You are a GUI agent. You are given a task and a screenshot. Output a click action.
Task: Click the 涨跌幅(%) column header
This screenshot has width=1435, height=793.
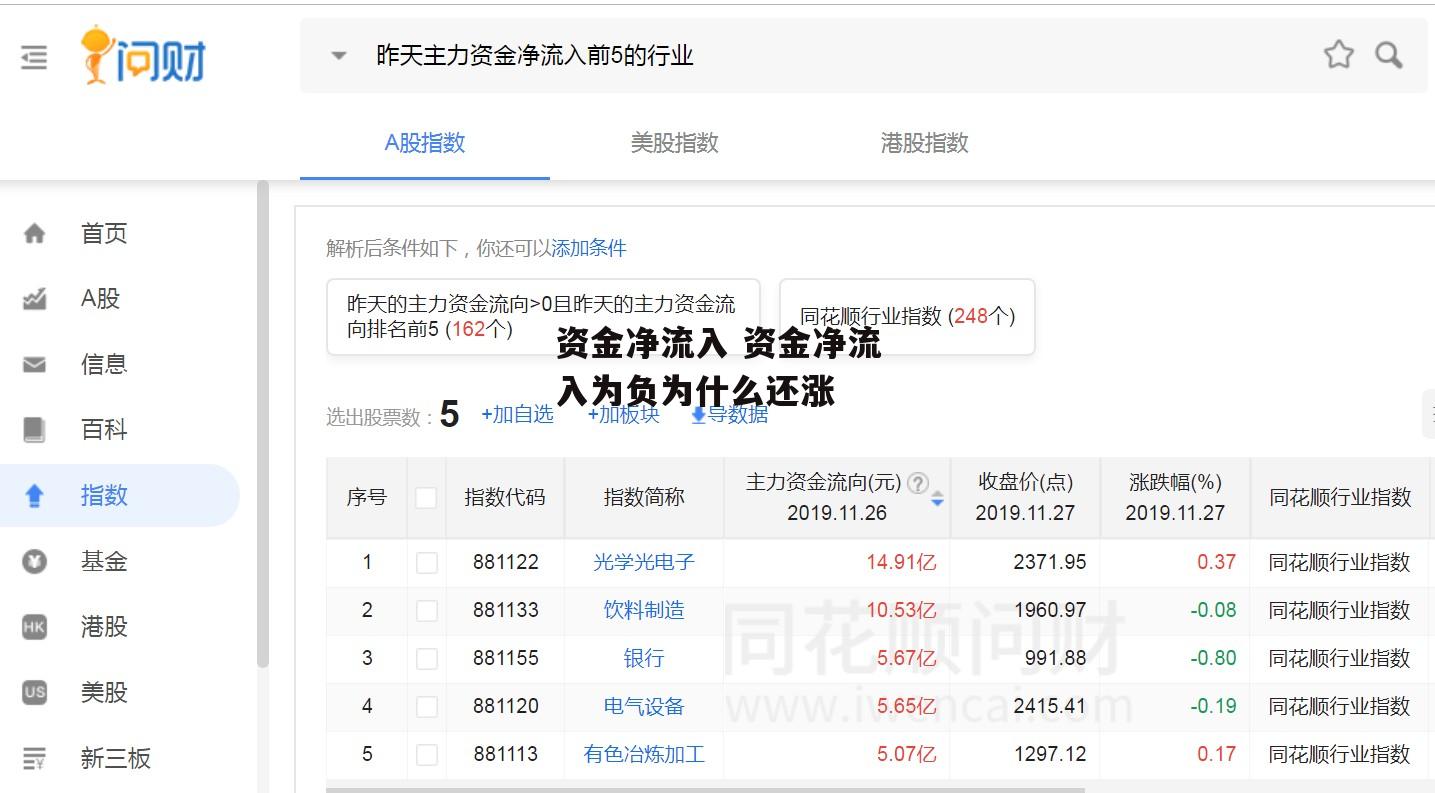click(x=1175, y=498)
